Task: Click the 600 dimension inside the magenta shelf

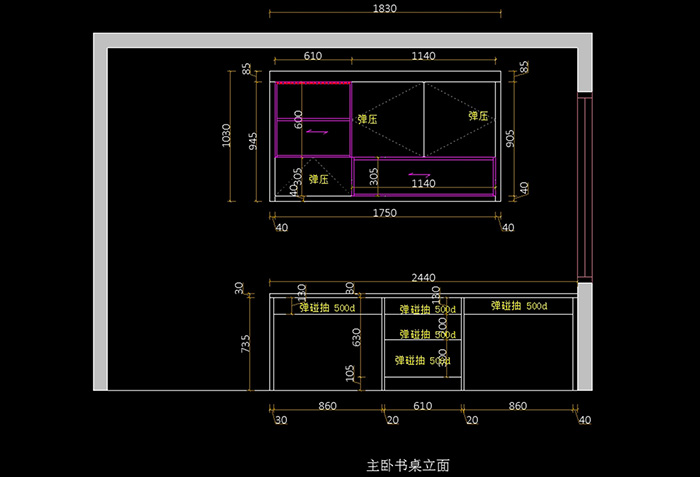Action: 298,118
